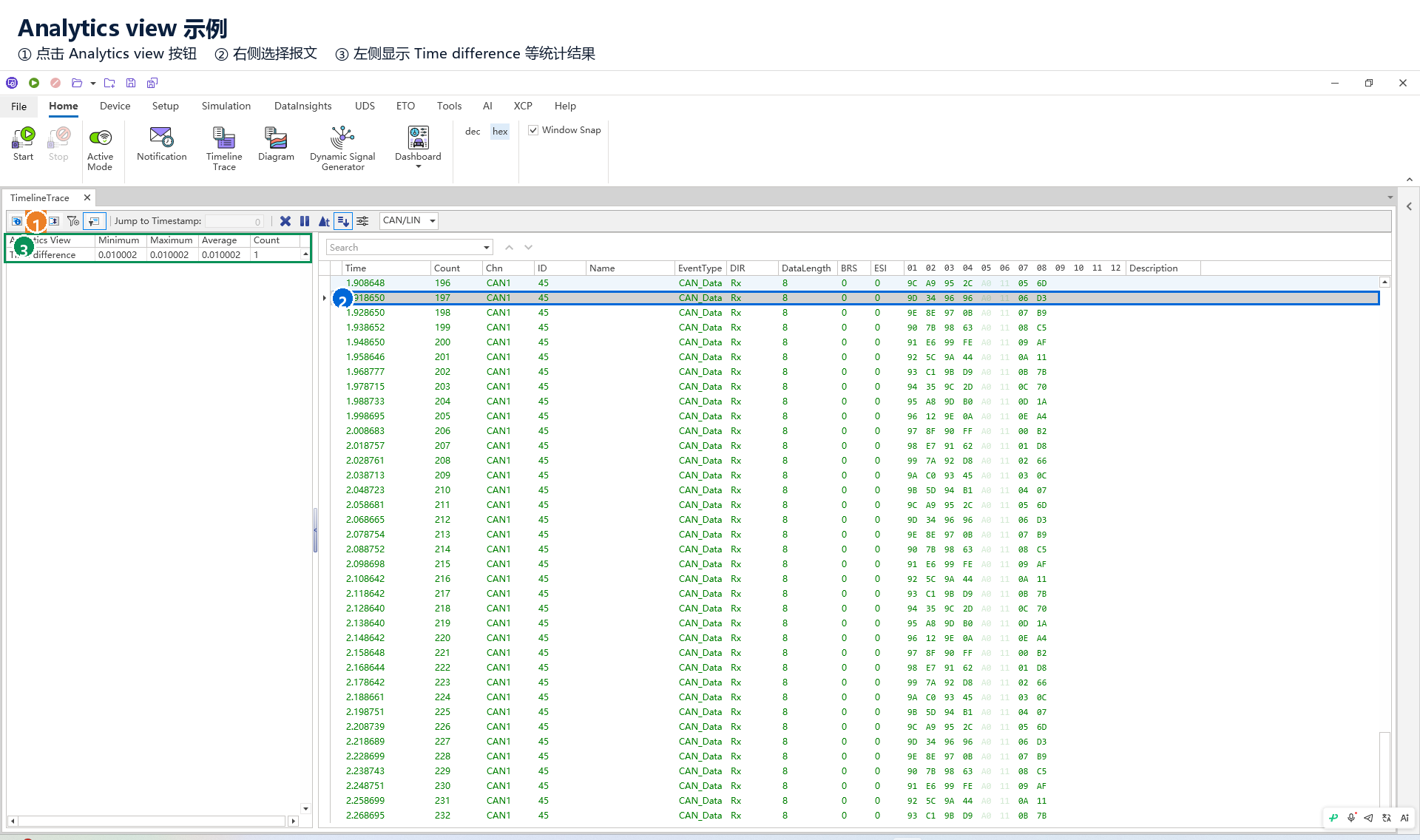Open the Timeline Trace tool

pos(224,149)
